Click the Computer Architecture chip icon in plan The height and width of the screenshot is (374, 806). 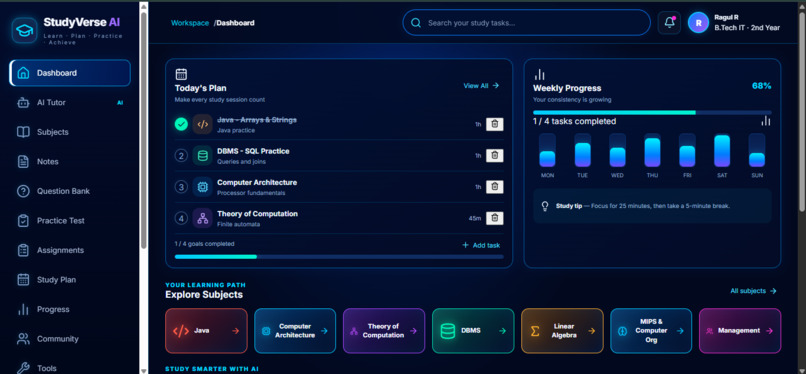tap(203, 187)
